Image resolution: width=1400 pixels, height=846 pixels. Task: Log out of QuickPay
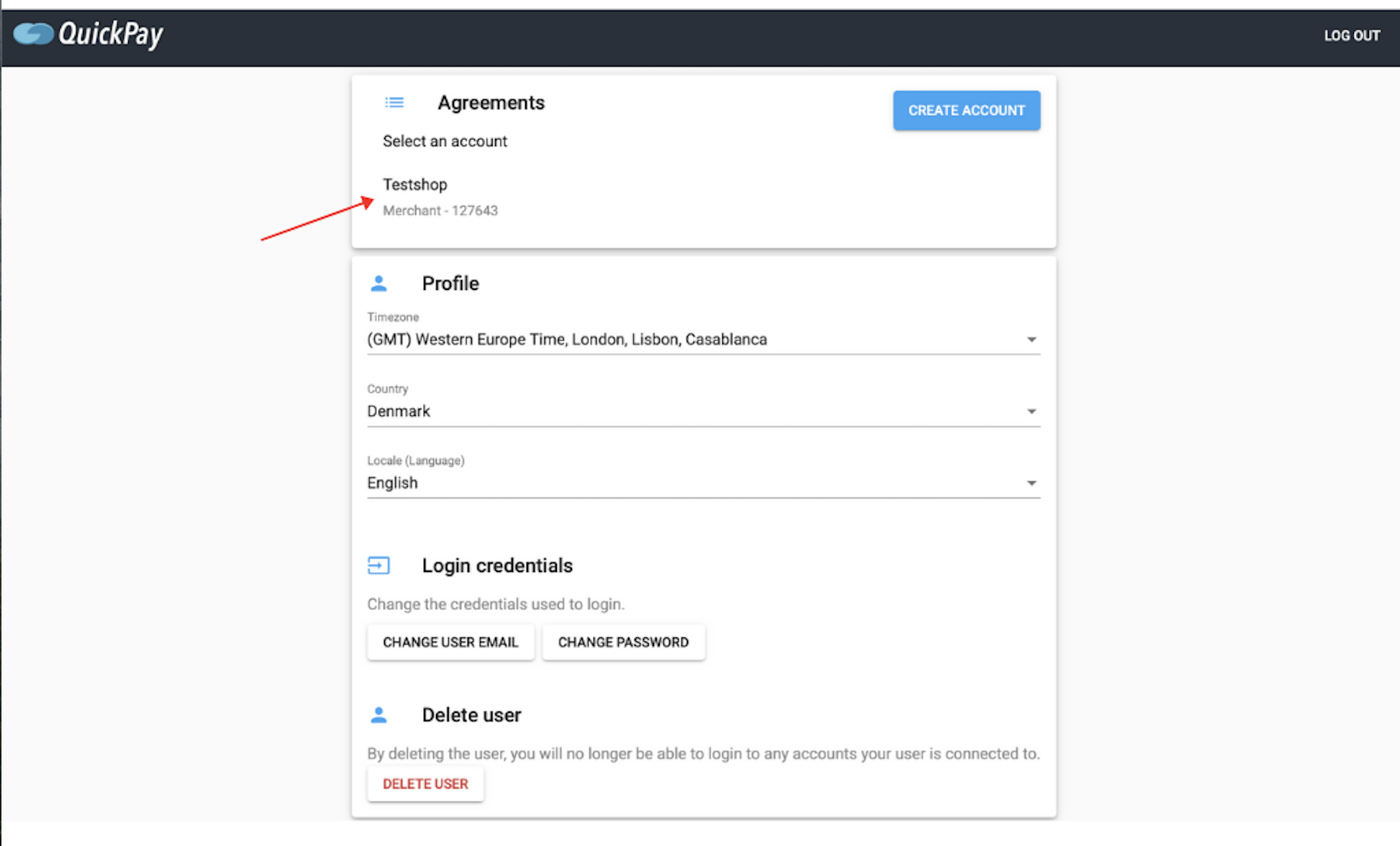pos(1352,35)
